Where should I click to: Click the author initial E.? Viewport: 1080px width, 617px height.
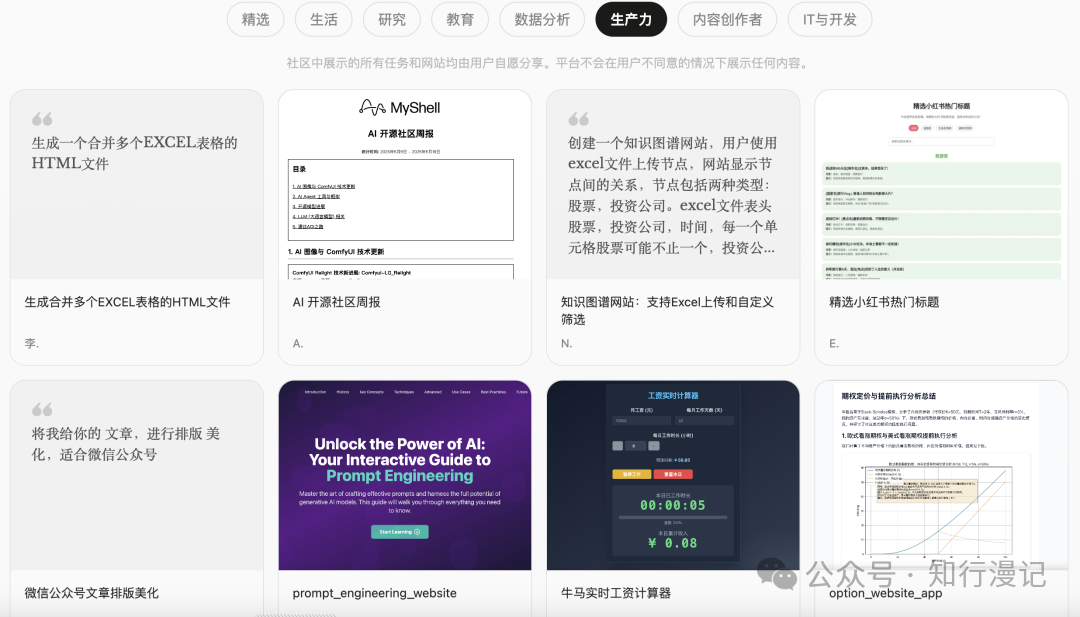pyautogui.click(x=833, y=343)
